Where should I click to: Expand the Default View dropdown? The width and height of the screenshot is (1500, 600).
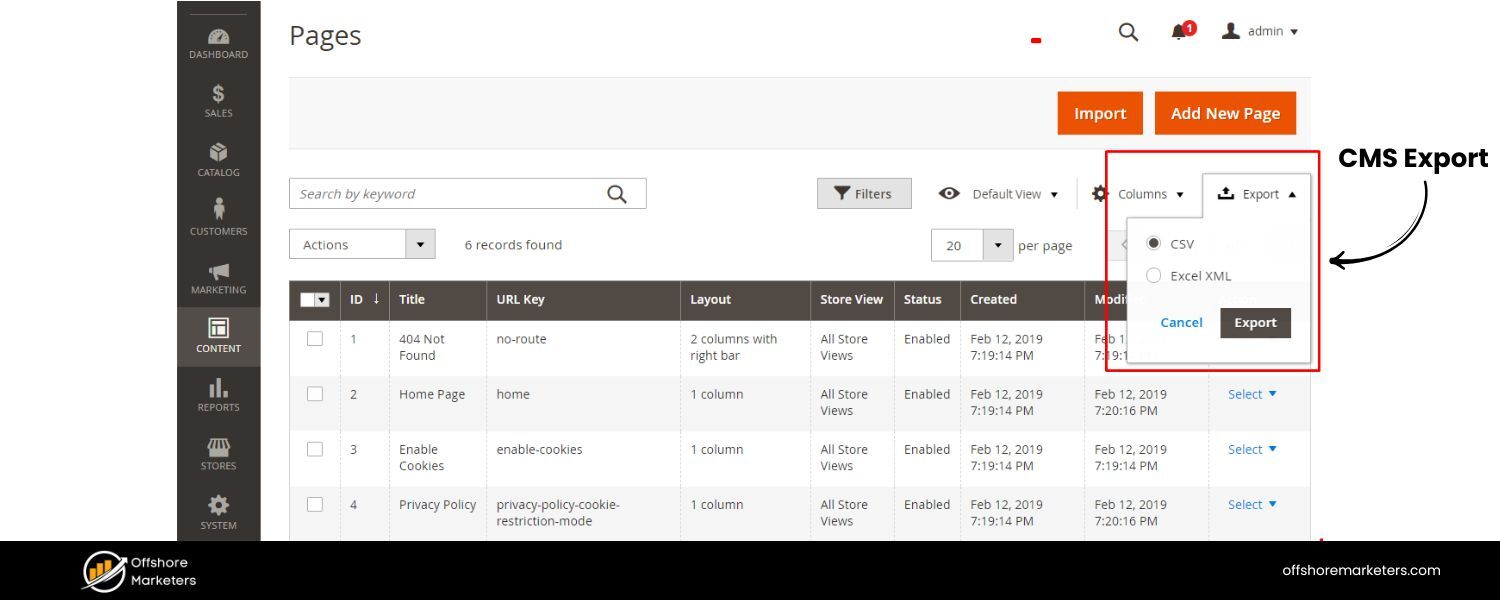click(1012, 193)
